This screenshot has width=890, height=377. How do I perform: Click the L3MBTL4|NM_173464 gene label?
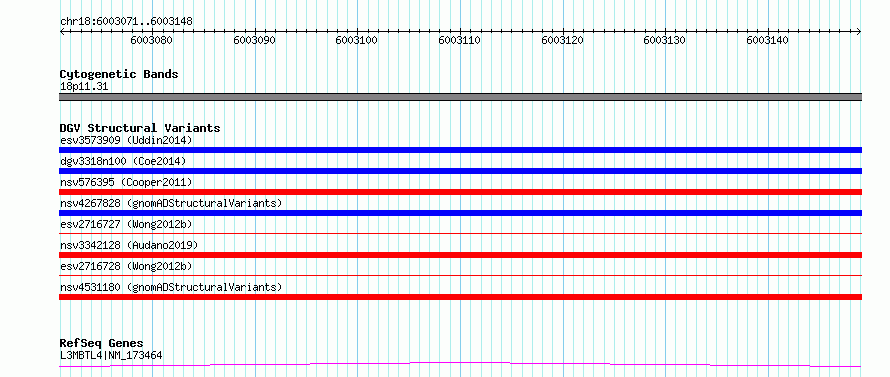click(x=111, y=356)
